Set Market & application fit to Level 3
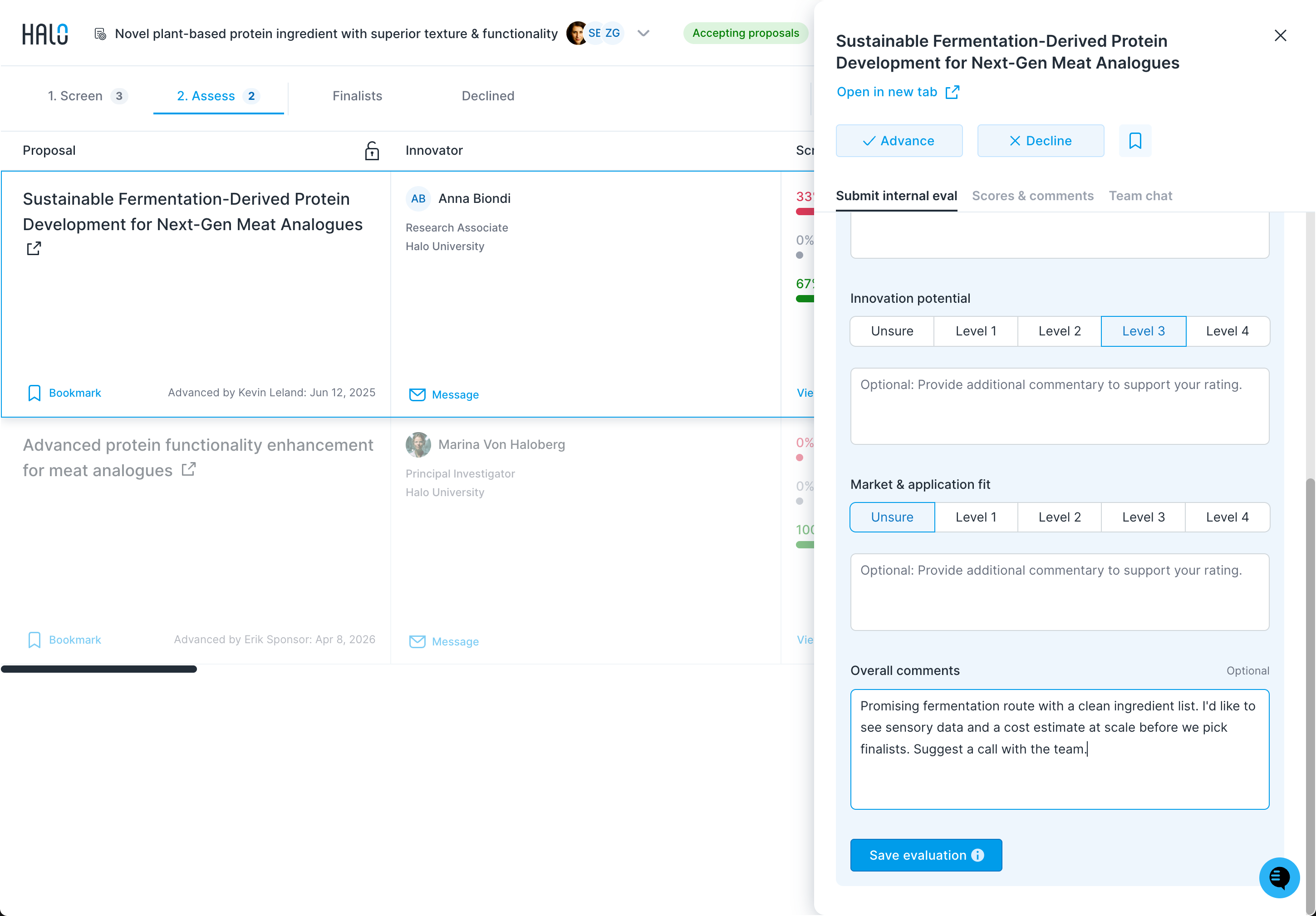Image resolution: width=1316 pixels, height=916 pixels. coord(1143,517)
